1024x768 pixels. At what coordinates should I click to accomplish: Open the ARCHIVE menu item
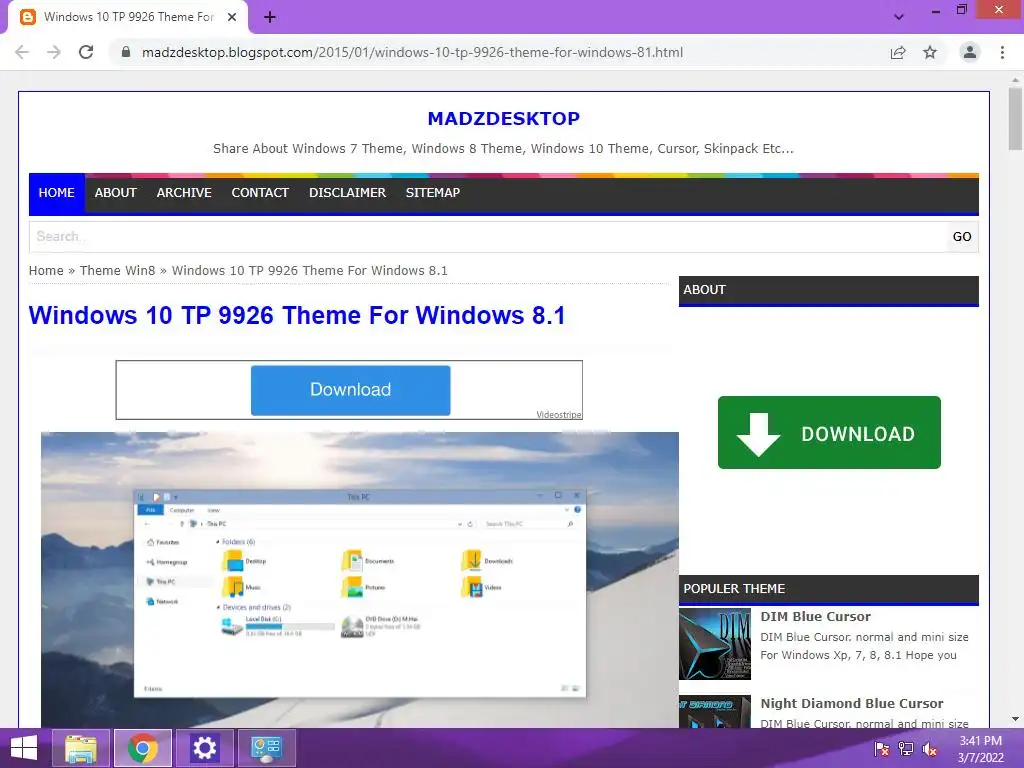pos(184,193)
